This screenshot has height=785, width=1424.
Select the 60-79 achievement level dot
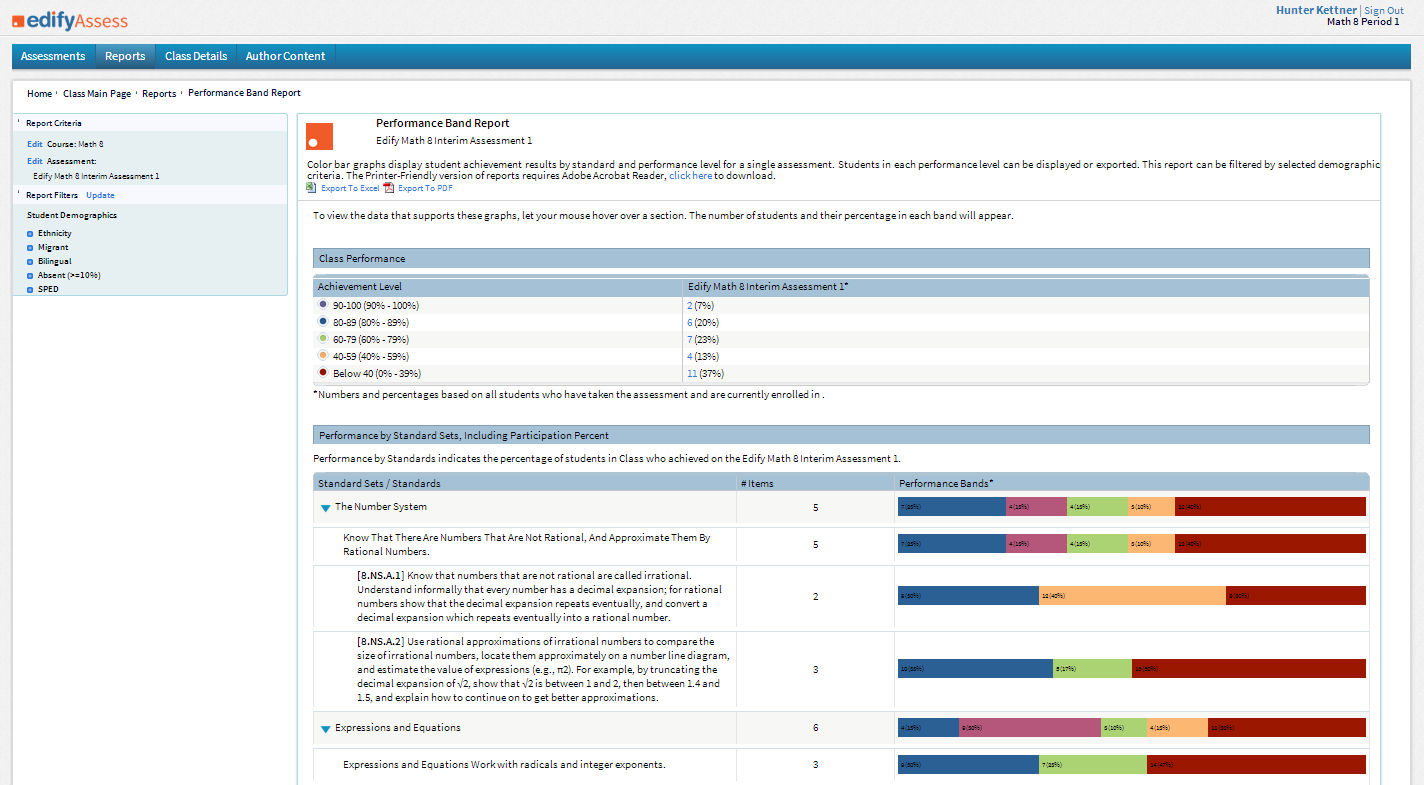pyautogui.click(x=323, y=339)
